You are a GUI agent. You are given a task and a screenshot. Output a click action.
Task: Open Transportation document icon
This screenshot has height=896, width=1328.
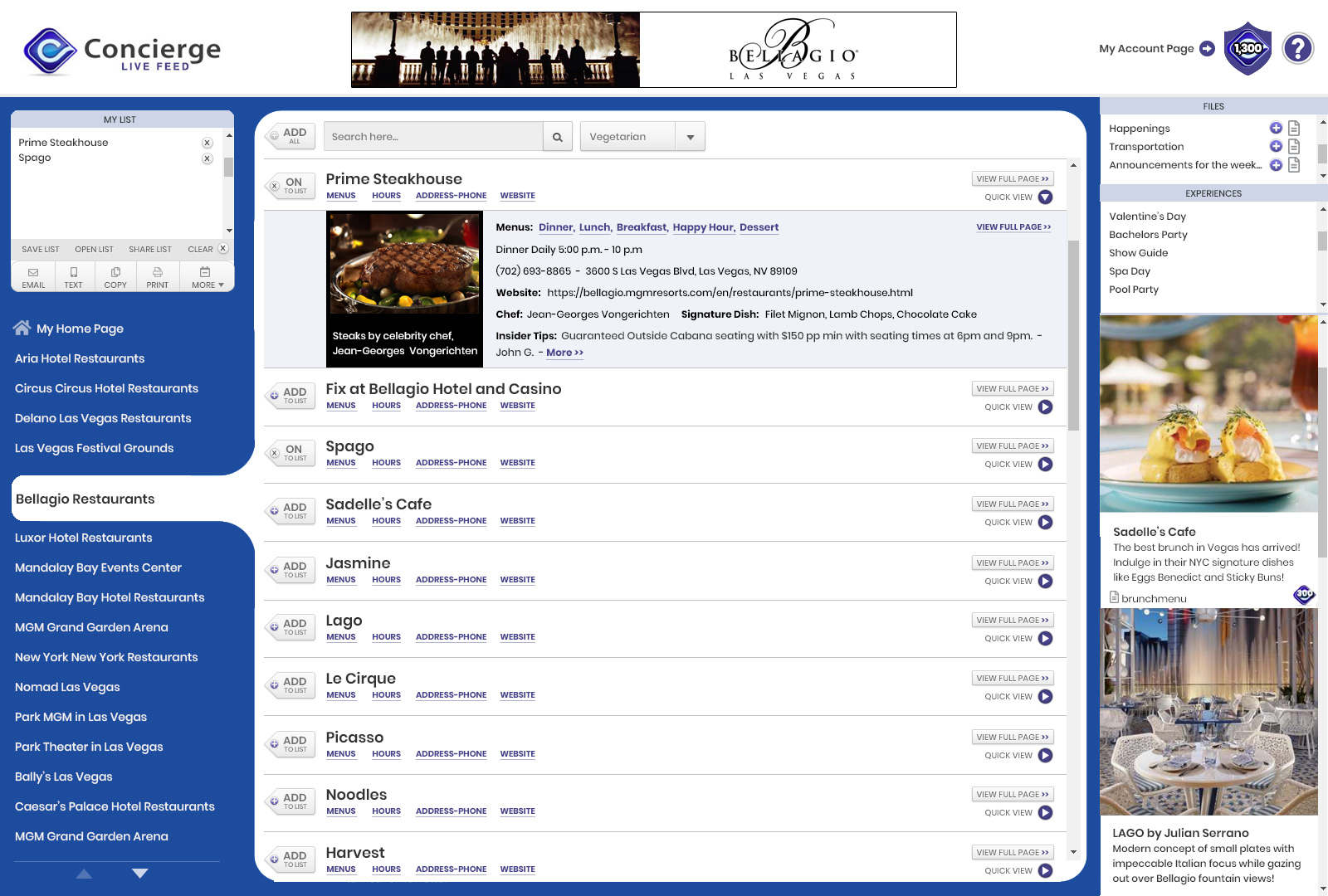(1294, 146)
